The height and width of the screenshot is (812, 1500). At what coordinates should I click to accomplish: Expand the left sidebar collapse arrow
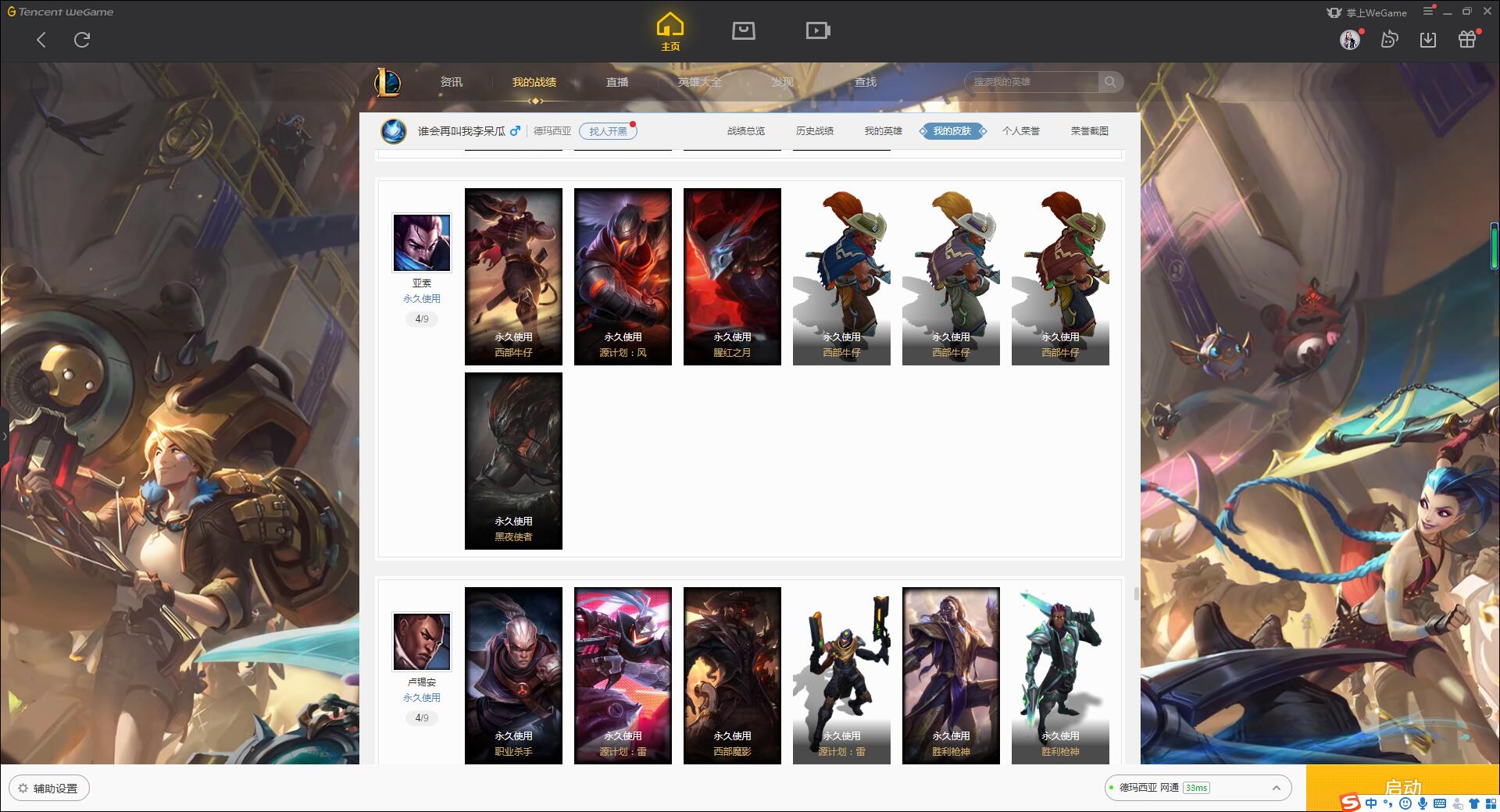pyautogui.click(x=4, y=436)
